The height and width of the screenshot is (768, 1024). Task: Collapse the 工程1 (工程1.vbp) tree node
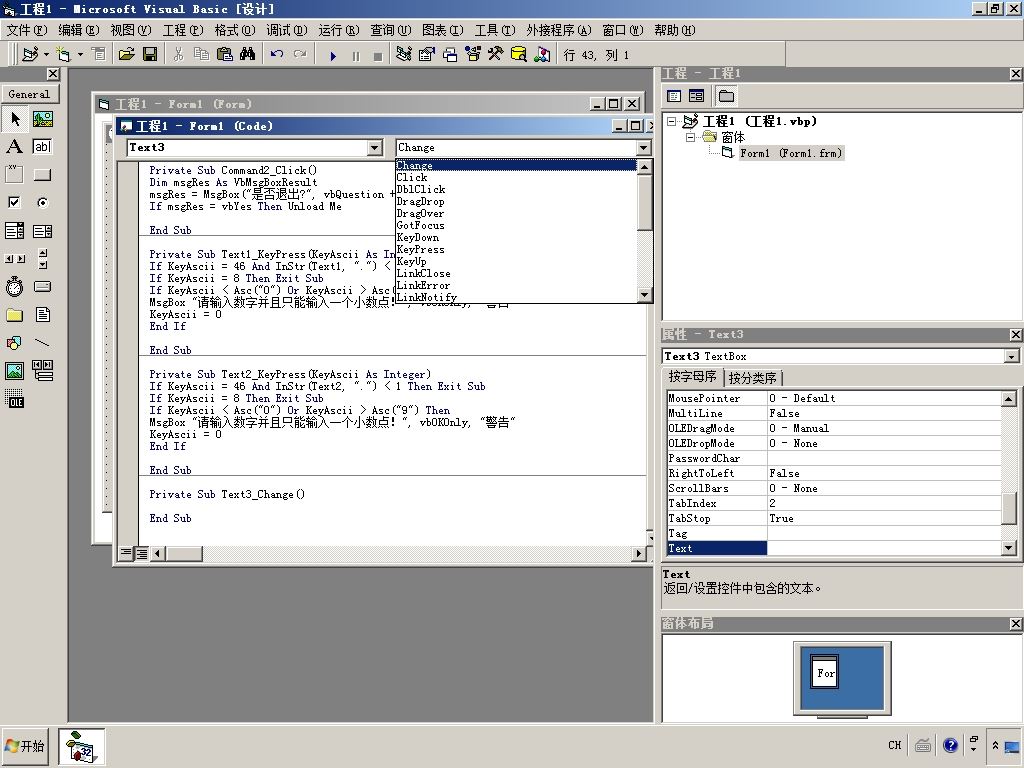tap(671, 121)
